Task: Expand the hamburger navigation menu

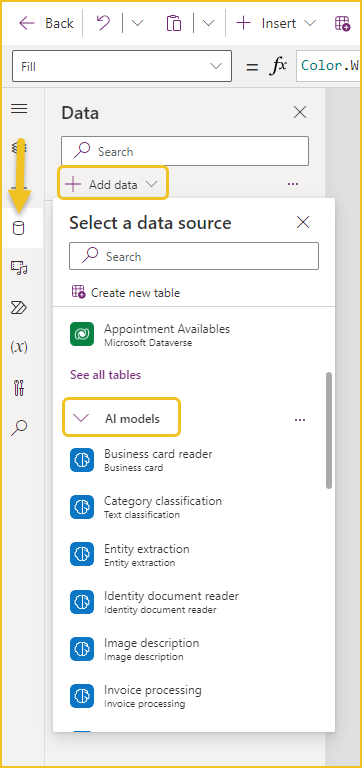Action: pyautogui.click(x=19, y=108)
